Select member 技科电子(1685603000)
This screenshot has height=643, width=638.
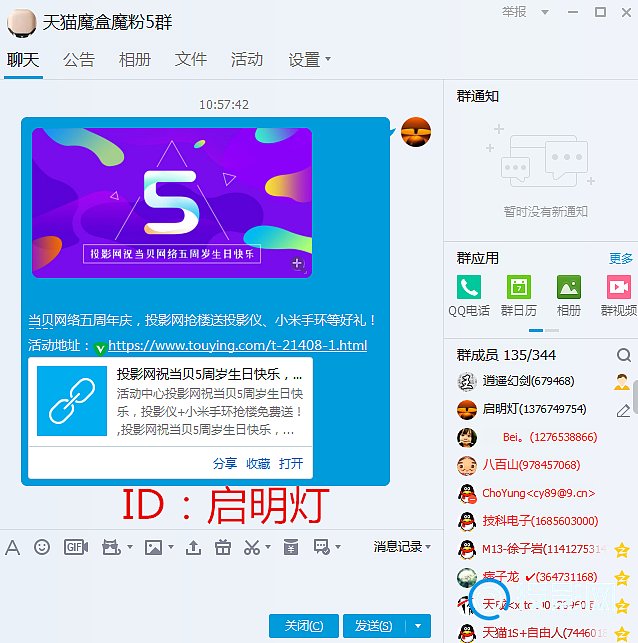[540, 521]
